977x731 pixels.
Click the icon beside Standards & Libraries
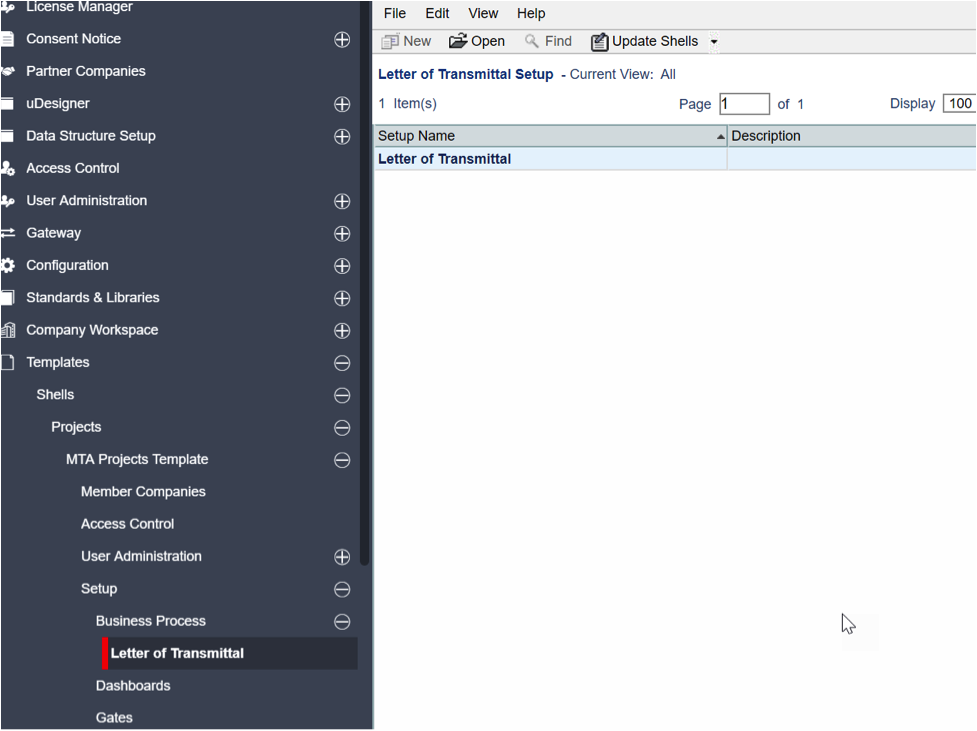(7, 298)
